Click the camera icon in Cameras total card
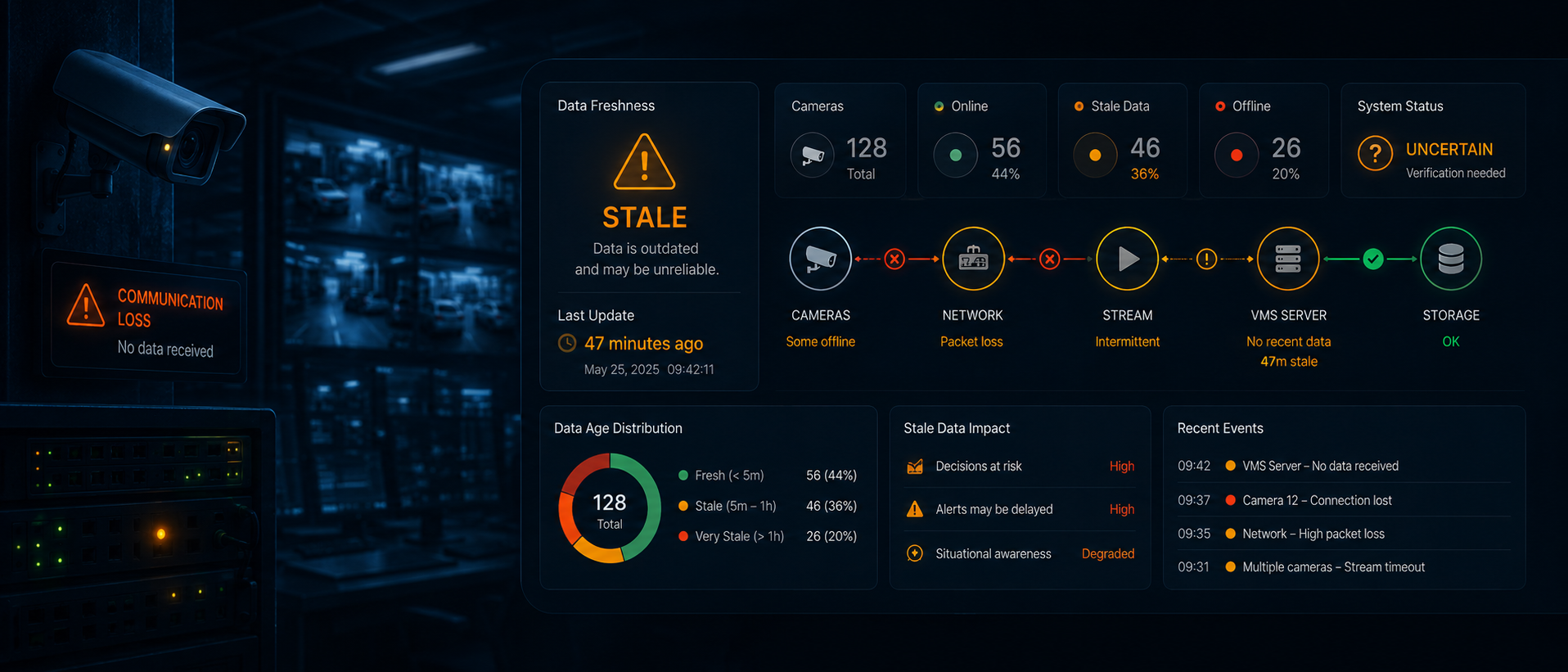 (813, 155)
